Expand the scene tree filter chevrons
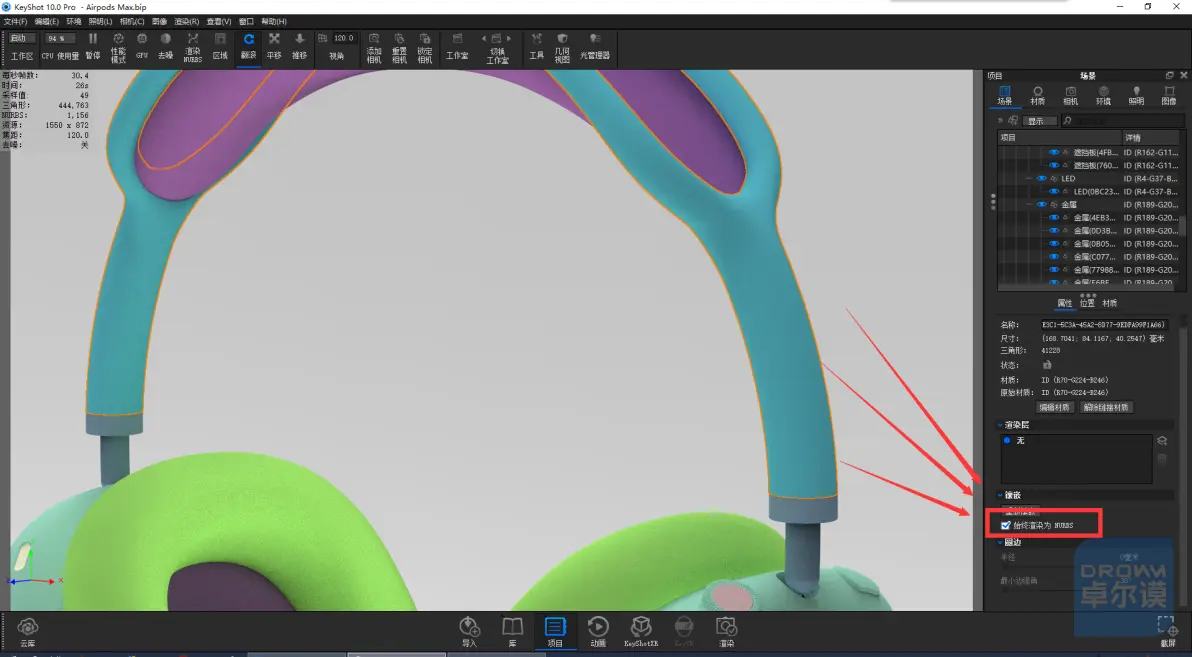This screenshot has width=1192, height=657. click(x=1001, y=120)
